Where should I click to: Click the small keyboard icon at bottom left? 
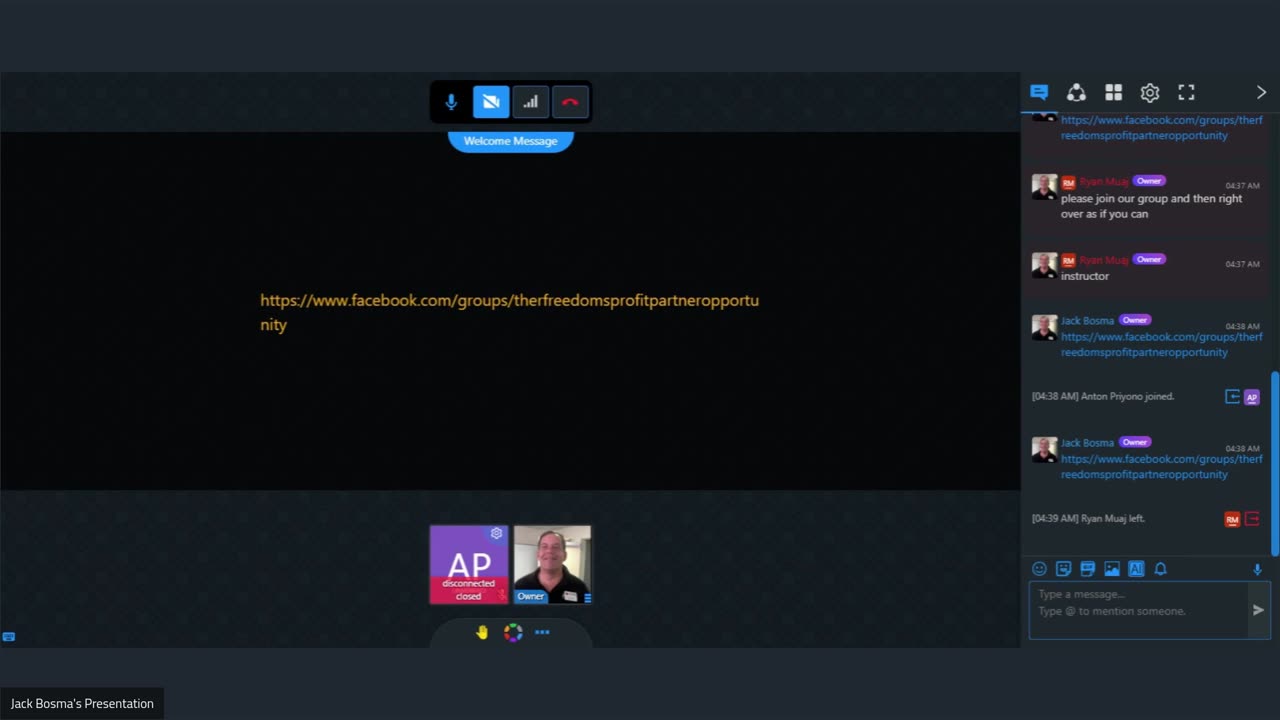click(x=9, y=636)
